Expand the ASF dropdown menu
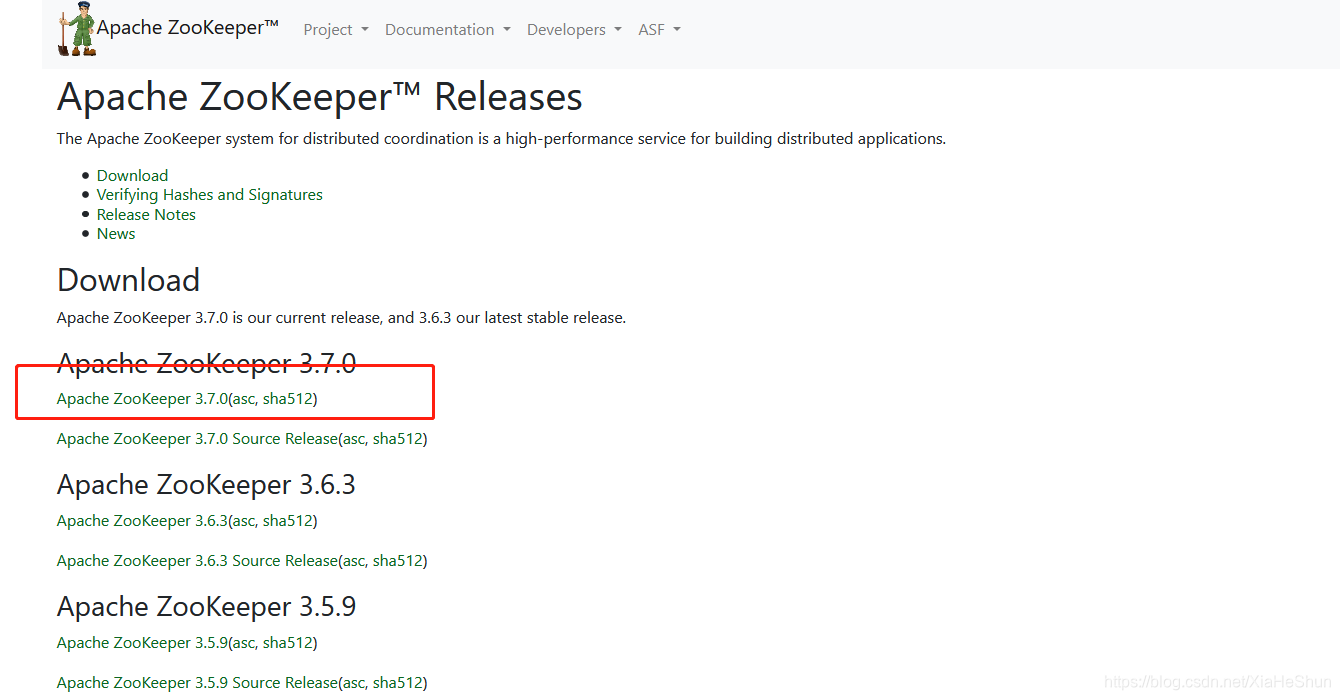Viewport: 1340px width, 700px height. [x=659, y=30]
